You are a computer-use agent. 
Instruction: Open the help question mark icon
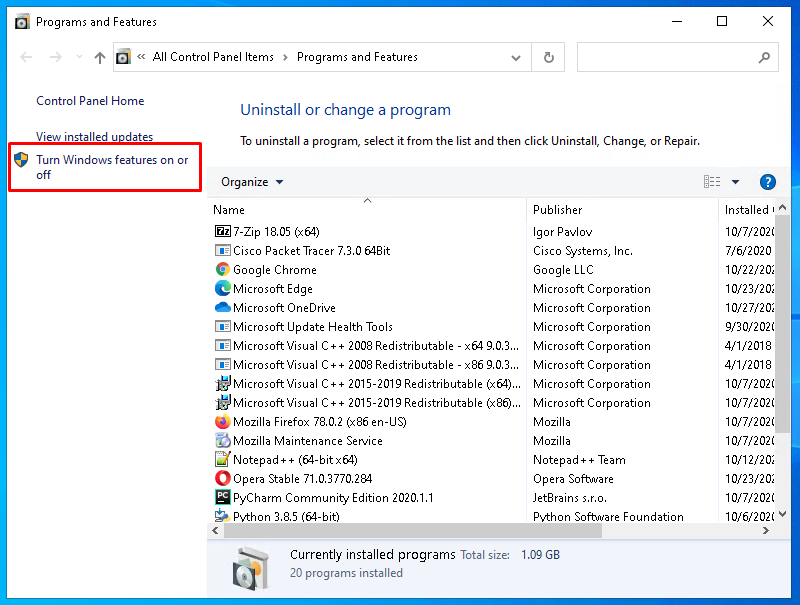point(767,182)
